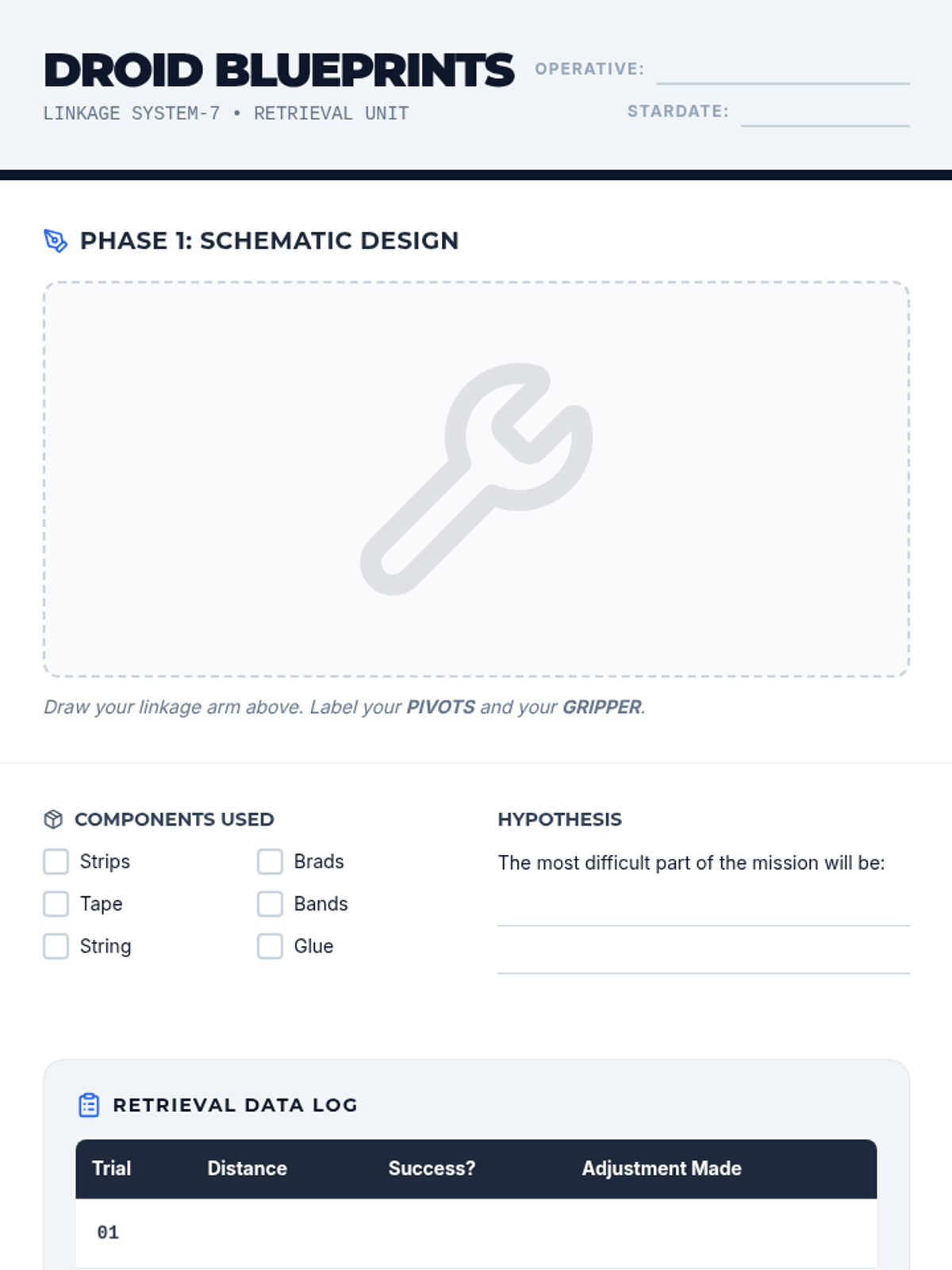The height and width of the screenshot is (1270, 952).
Task: Click the pen tool icon beside Phase 1
Action: coord(56,241)
